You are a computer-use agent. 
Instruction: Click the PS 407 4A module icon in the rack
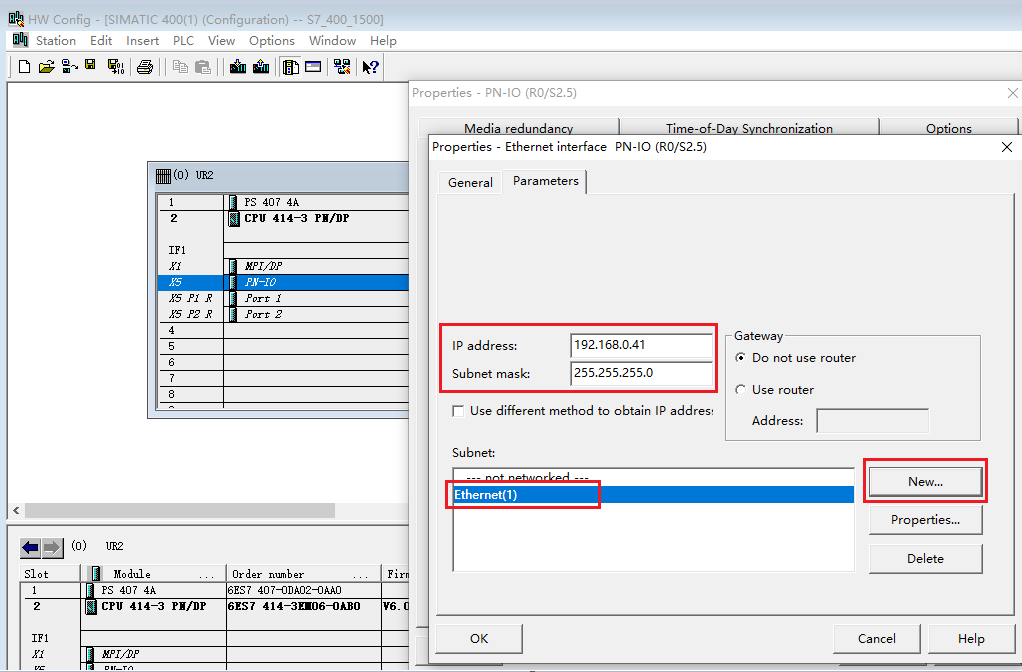[x=233, y=203]
